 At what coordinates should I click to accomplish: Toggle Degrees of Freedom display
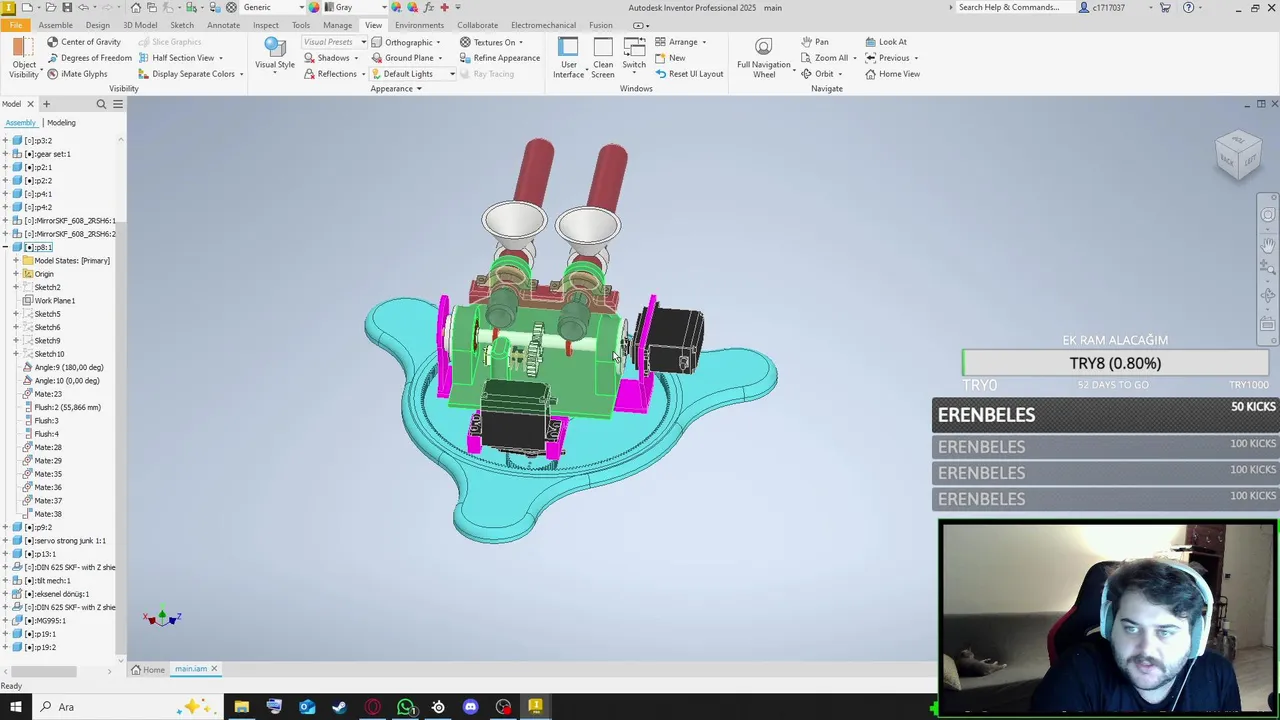coord(88,58)
